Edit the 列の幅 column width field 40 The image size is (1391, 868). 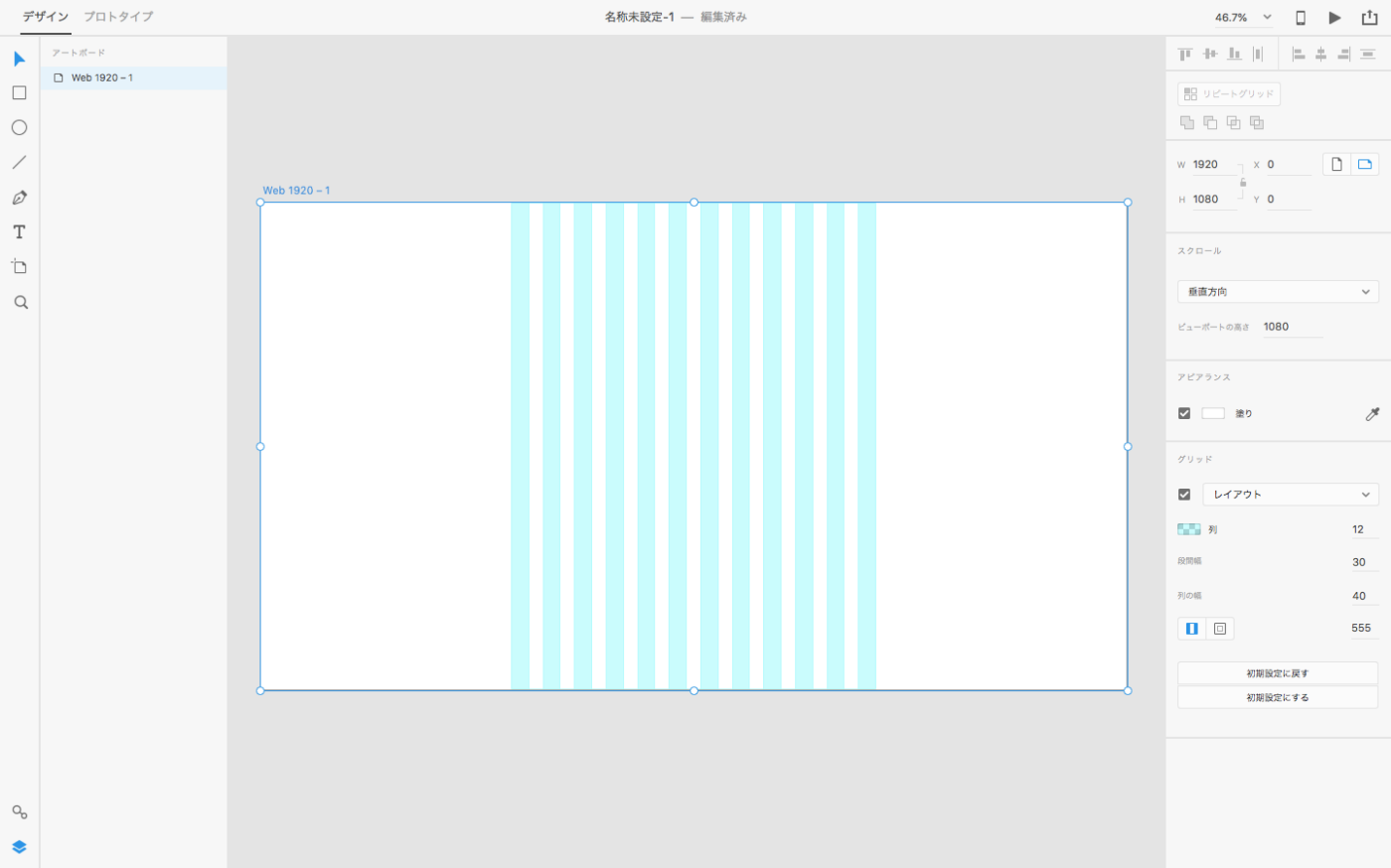pos(1363,596)
